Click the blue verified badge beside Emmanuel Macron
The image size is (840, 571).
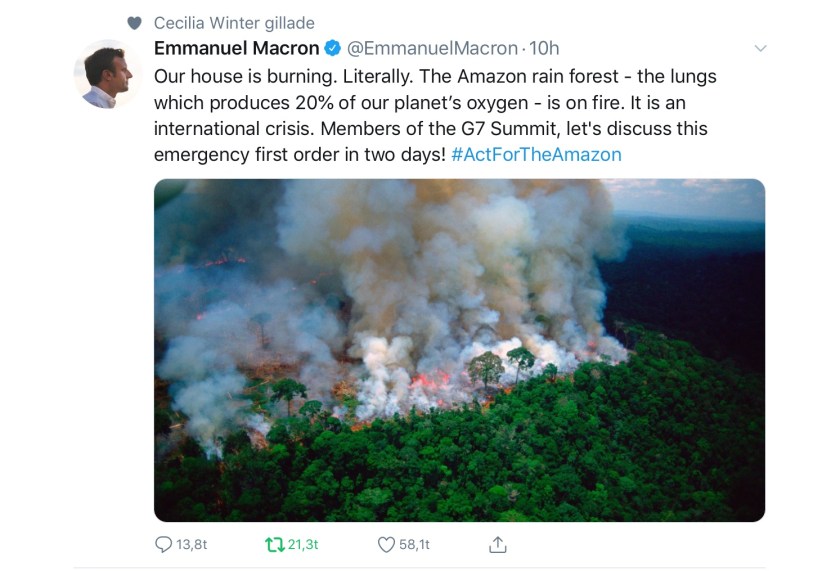coord(333,48)
